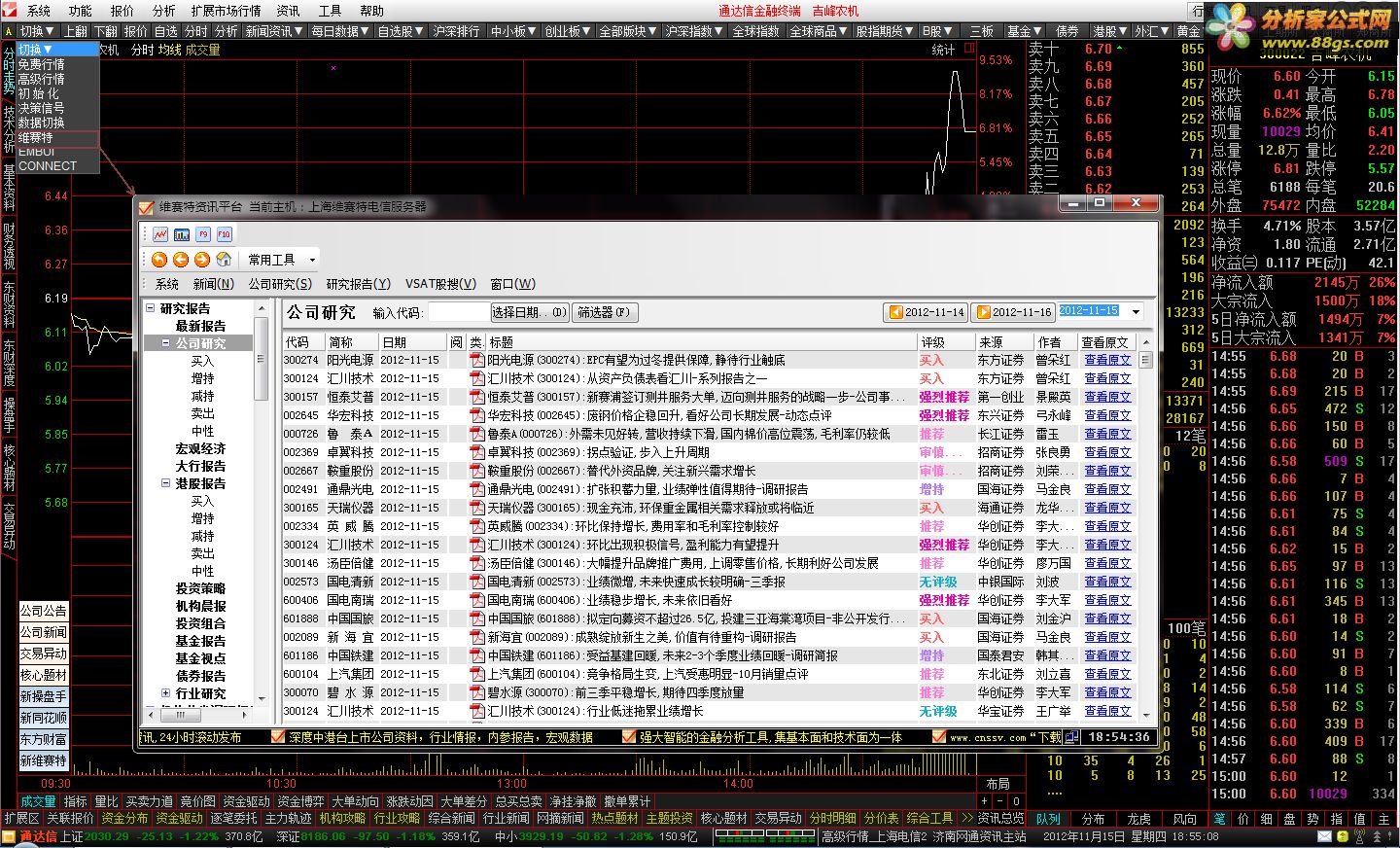Click the F9 toolbar icon
The height and width of the screenshot is (848, 1400).
tap(203, 234)
